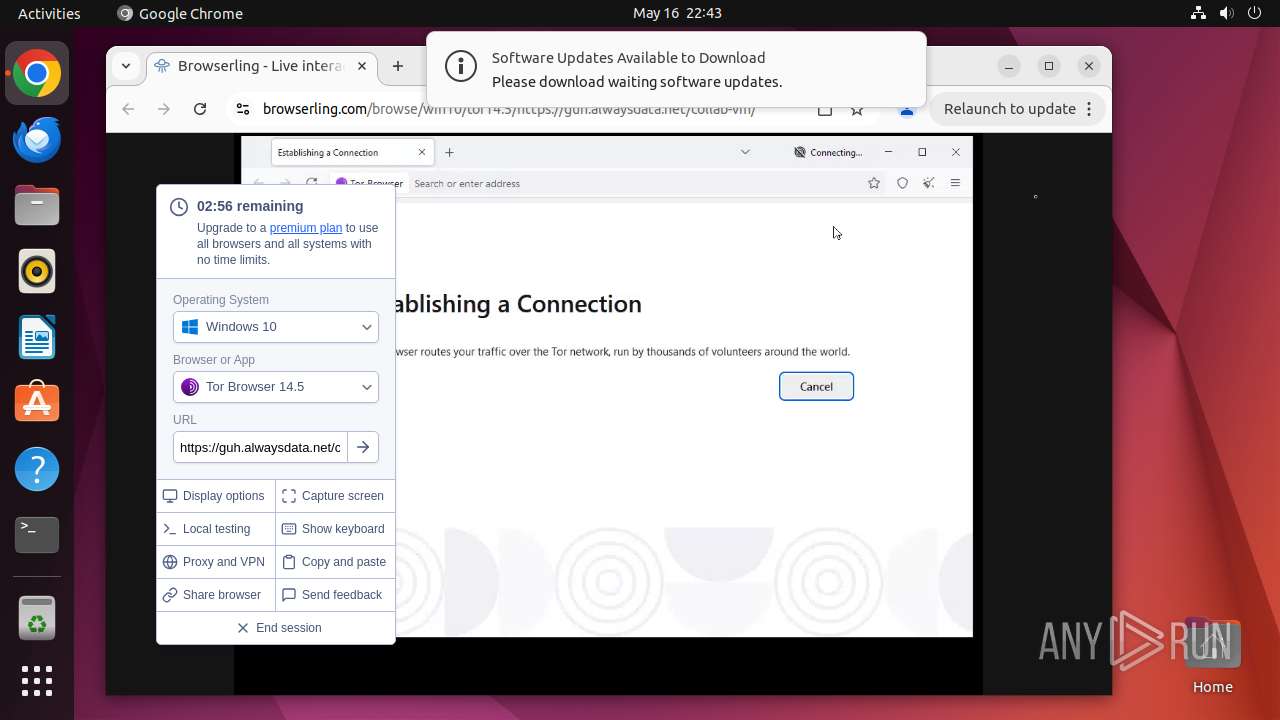Open Copy and paste option

point(335,562)
